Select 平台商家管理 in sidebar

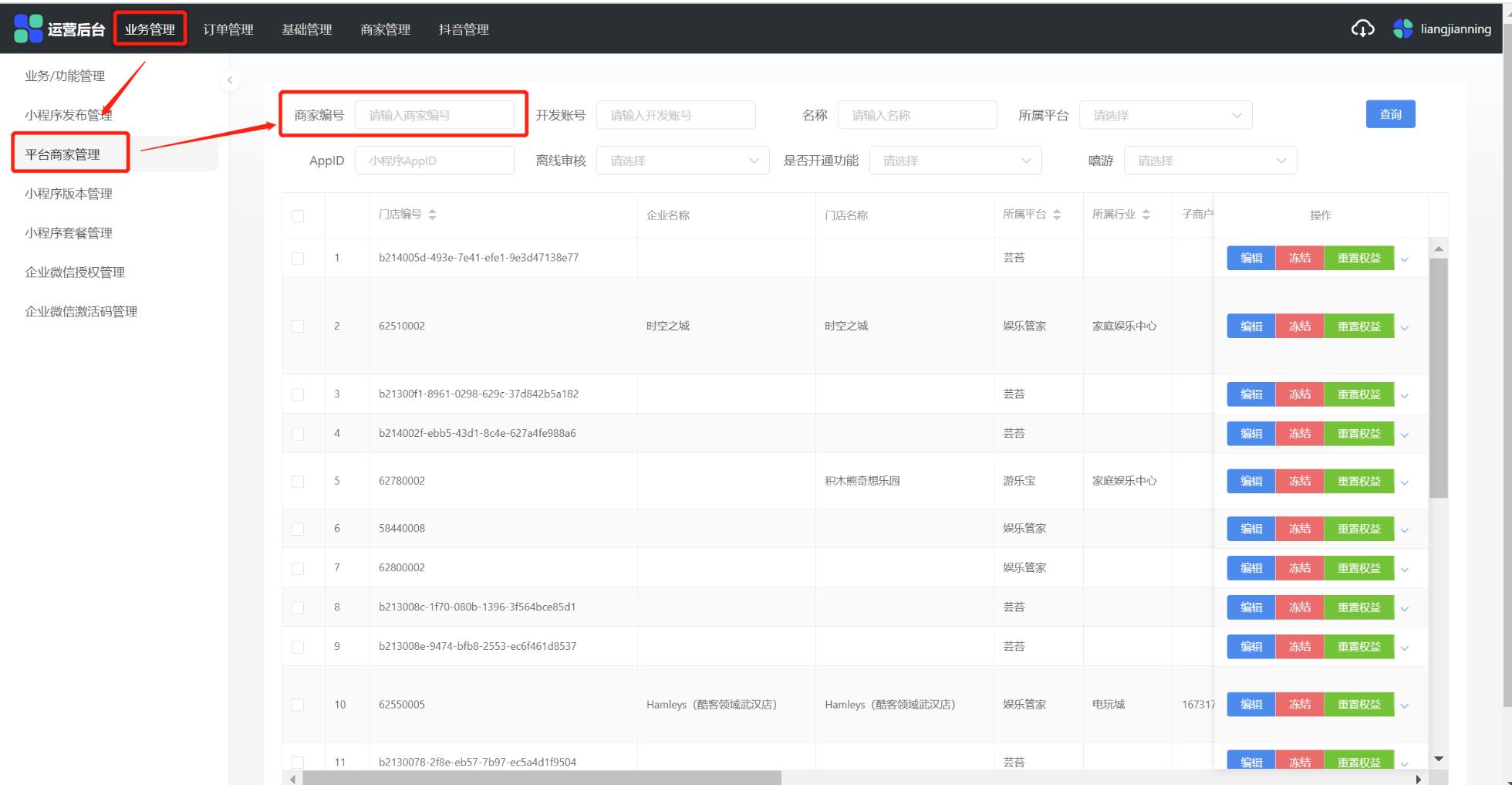62,154
